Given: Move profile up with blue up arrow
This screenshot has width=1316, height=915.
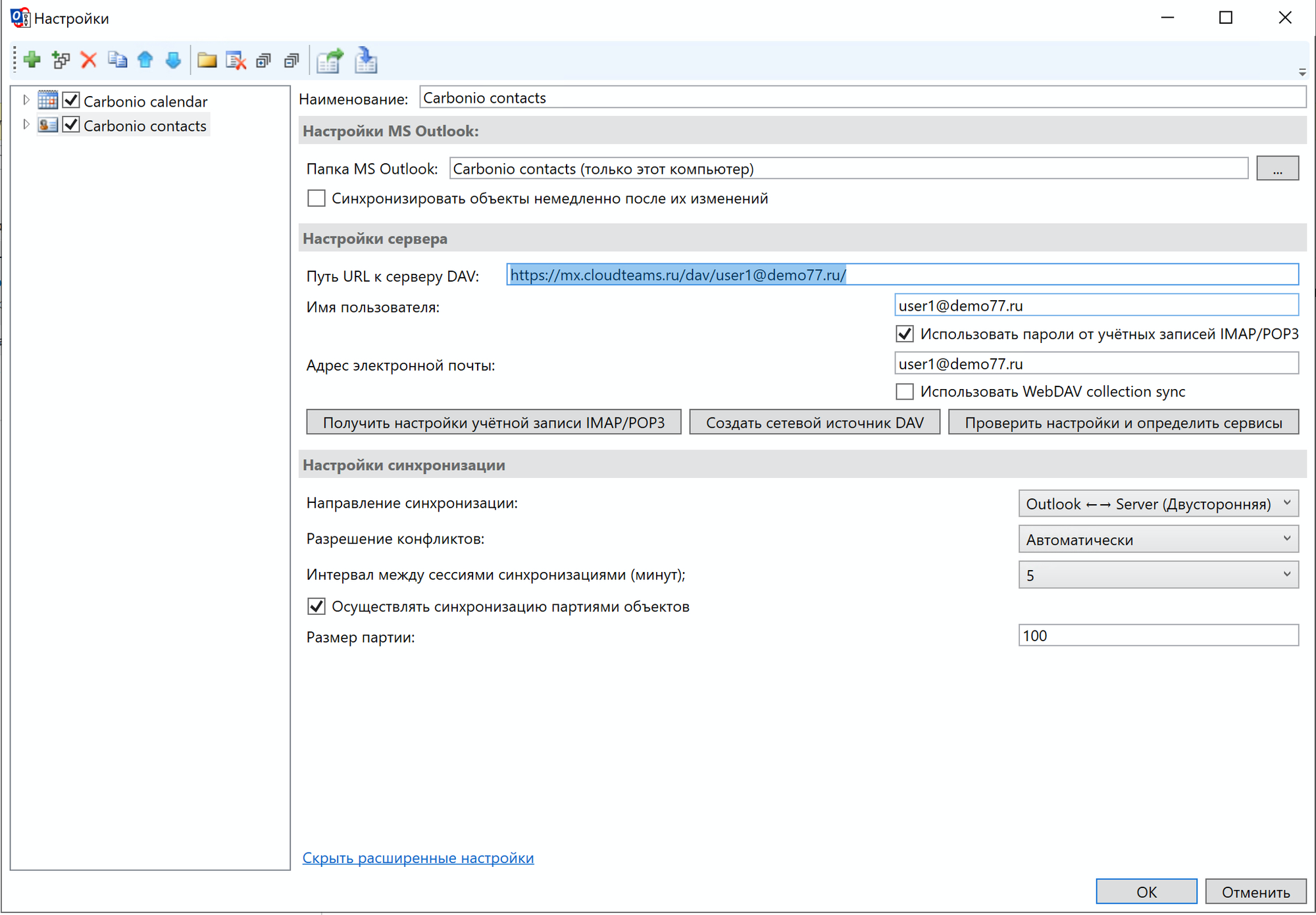Looking at the screenshot, I should coord(145,61).
